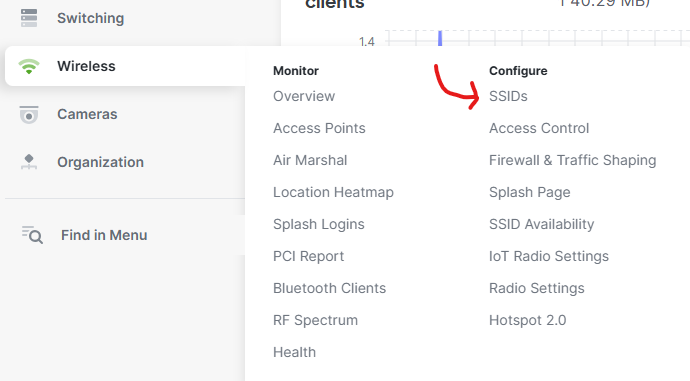Click the blue bar in clients chart

click(x=440, y=38)
